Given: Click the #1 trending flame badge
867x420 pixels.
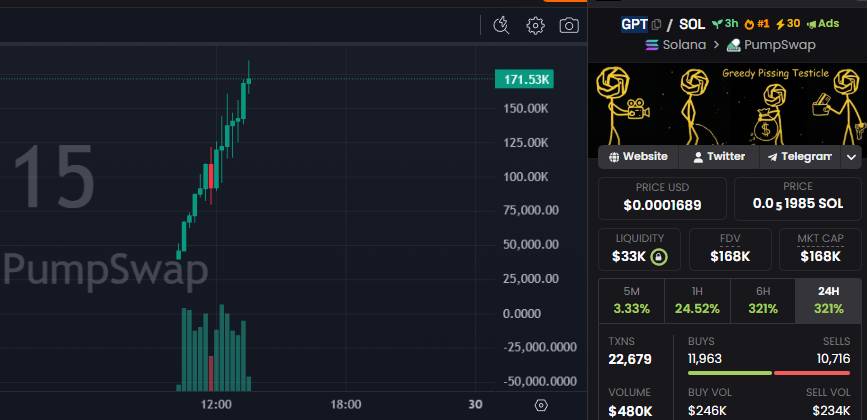Looking at the screenshot, I should coord(757,24).
